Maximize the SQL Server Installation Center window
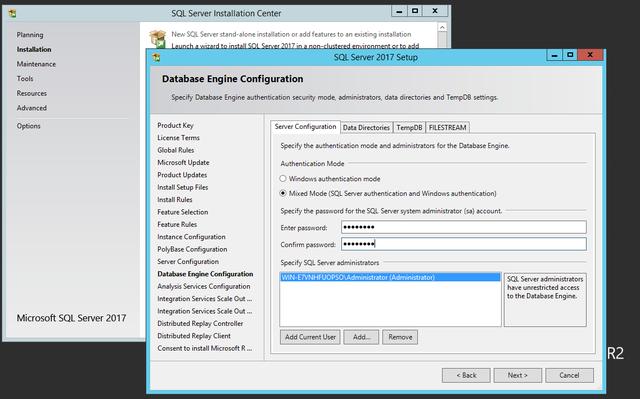The image size is (640, 399). (414, 11)
